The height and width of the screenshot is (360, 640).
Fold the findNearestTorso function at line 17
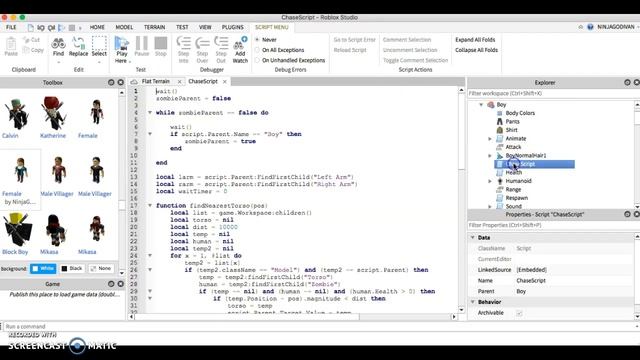coord(150,206)
